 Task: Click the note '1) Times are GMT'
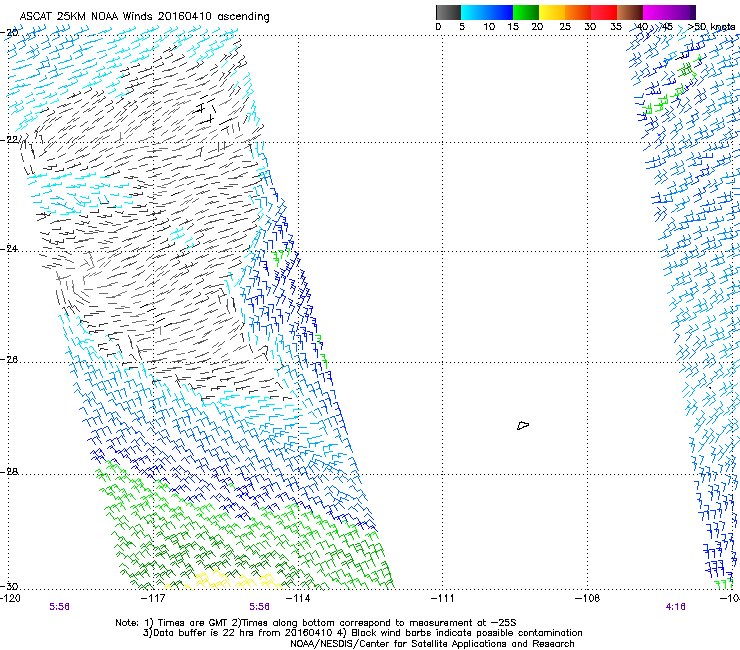[187, 623]
